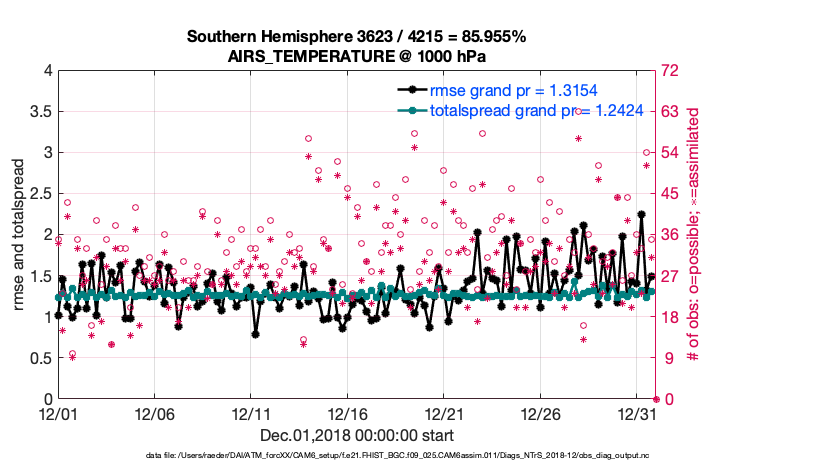The width and height of the screenshot is (830, 470).
Task: Click the AIRS_TEMPERATURE @ 1000 hPa subtitle
Action: pos(356,56)
